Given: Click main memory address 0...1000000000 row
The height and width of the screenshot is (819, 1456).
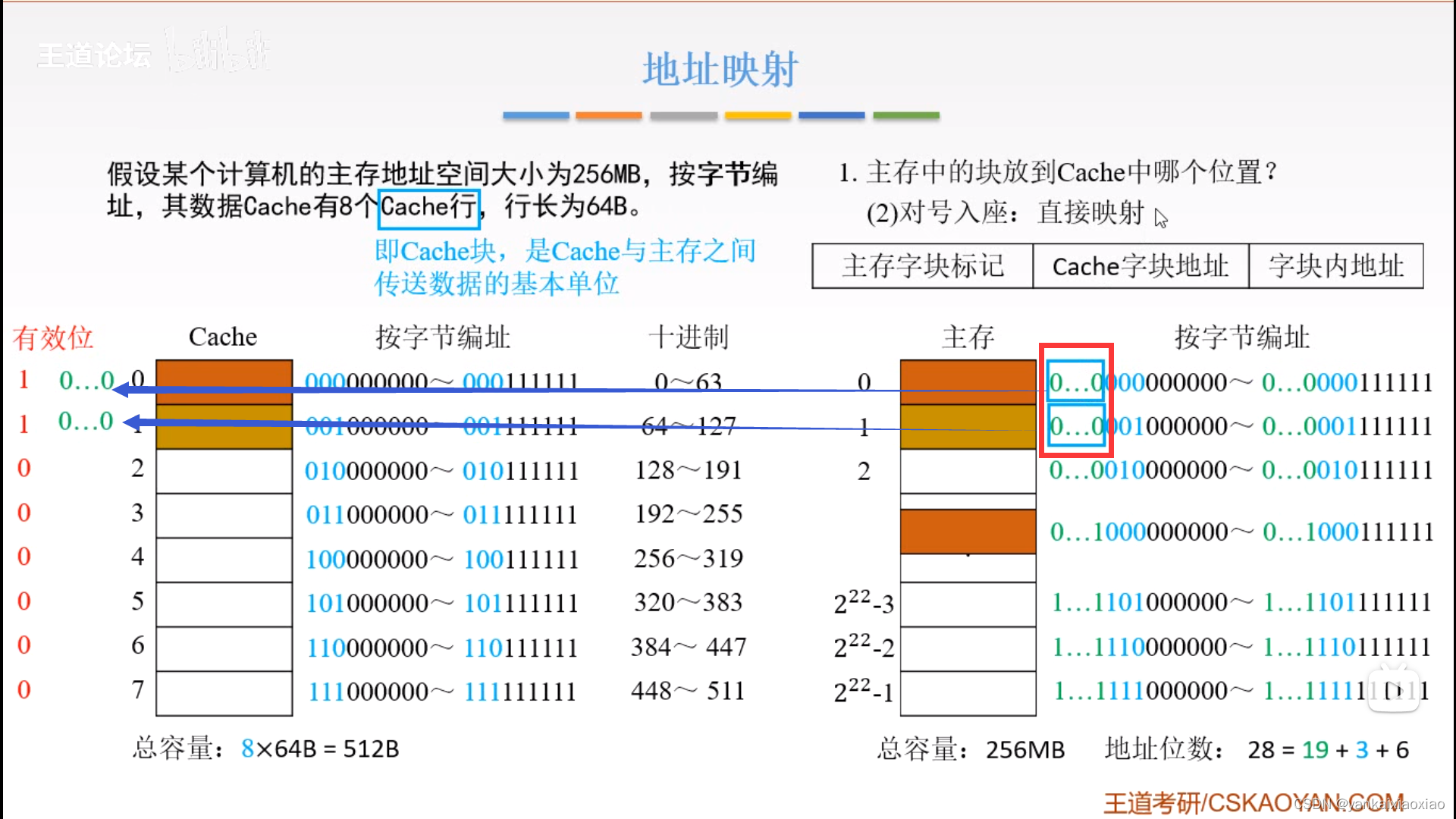Looking at the screenshot, I should [x=1241, y=532].
